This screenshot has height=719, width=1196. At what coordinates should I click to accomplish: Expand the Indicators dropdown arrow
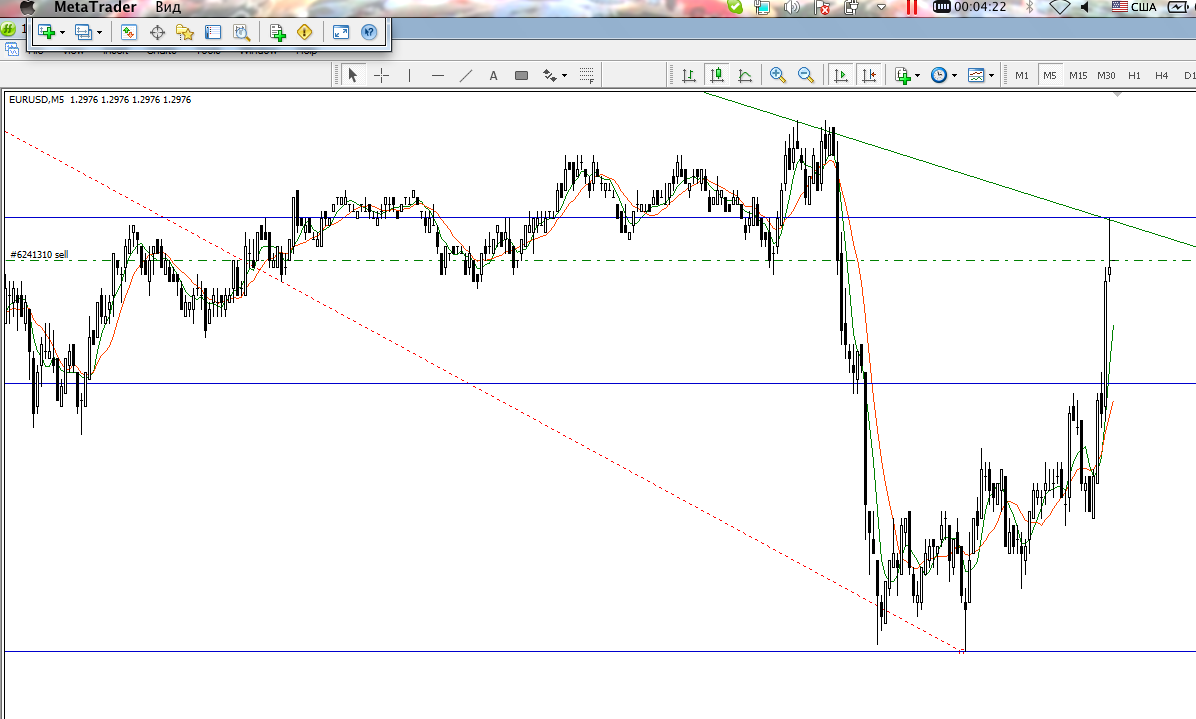(918, 75)
